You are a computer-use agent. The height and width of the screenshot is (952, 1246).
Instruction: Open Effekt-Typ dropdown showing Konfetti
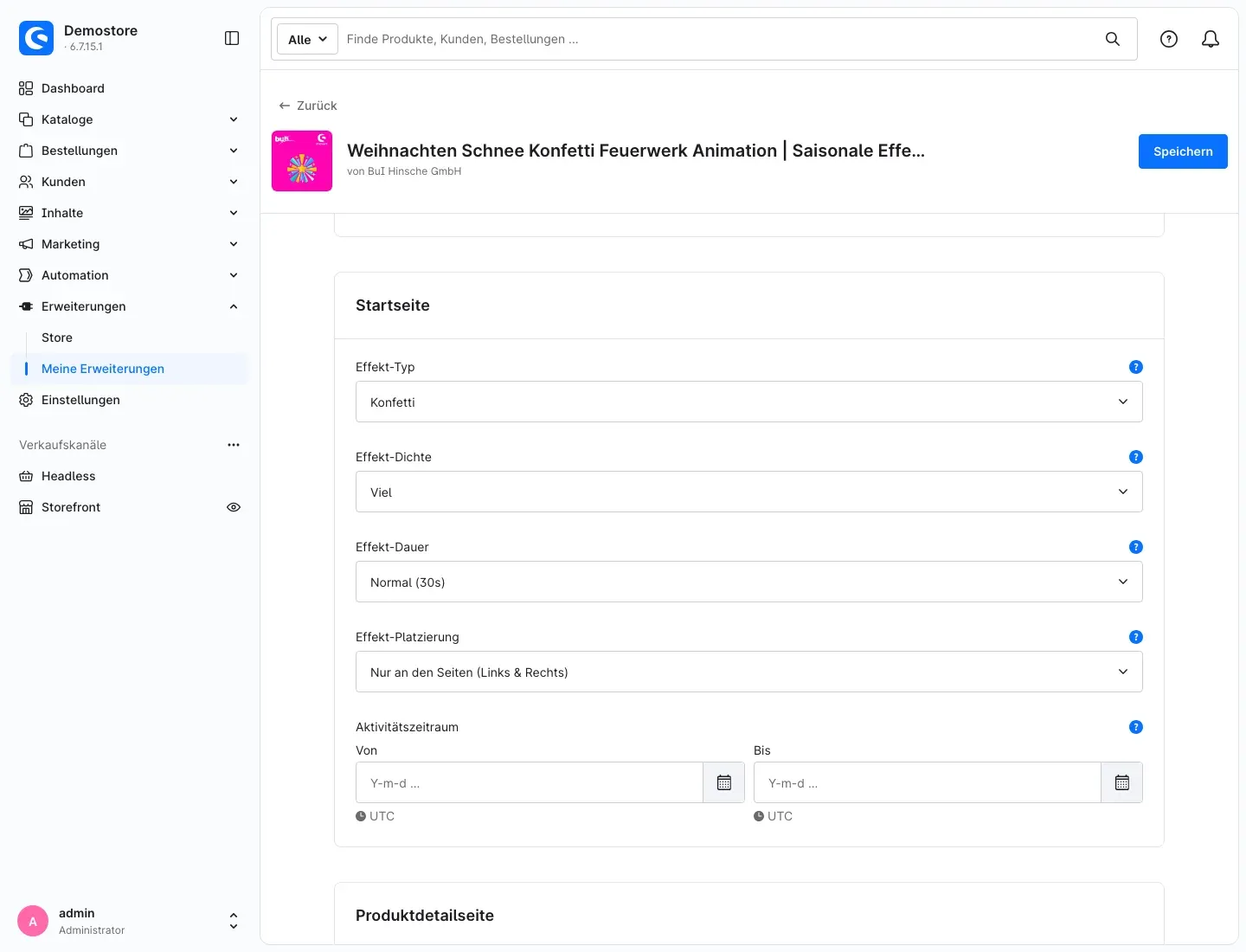click(x=749, y=402)
